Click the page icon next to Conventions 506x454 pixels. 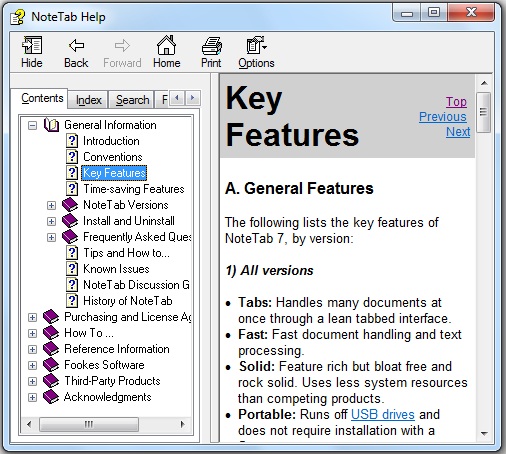[72, 157]
